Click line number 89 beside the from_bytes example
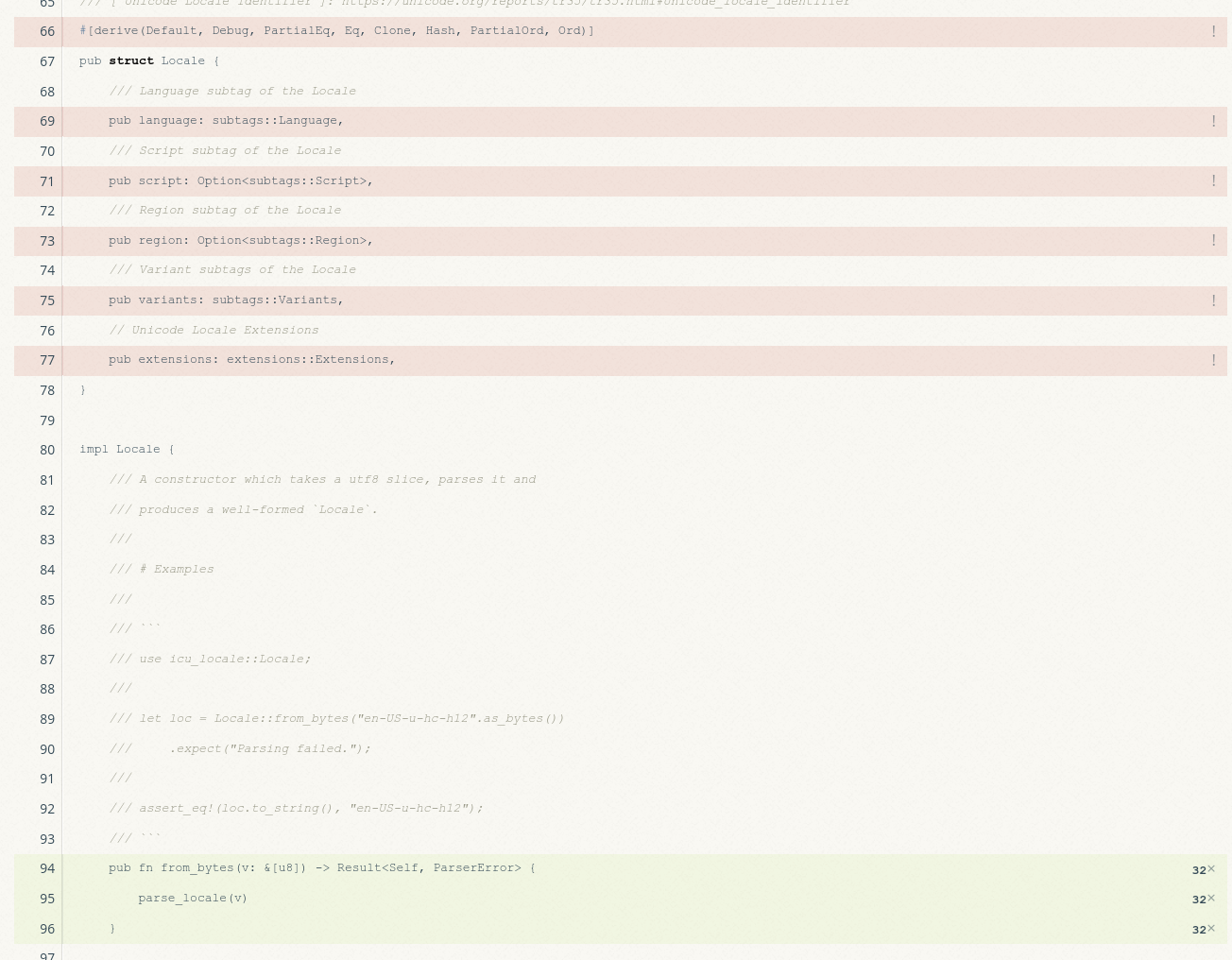 (x=47, y=719)
